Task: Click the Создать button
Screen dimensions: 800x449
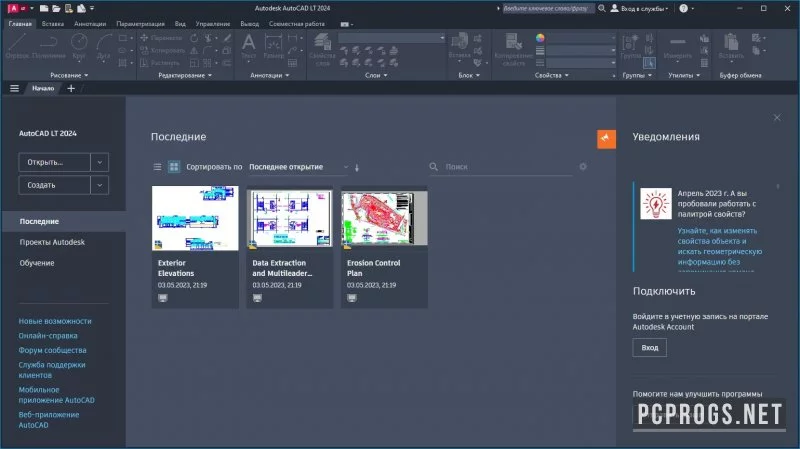Action: coord(55,185)
